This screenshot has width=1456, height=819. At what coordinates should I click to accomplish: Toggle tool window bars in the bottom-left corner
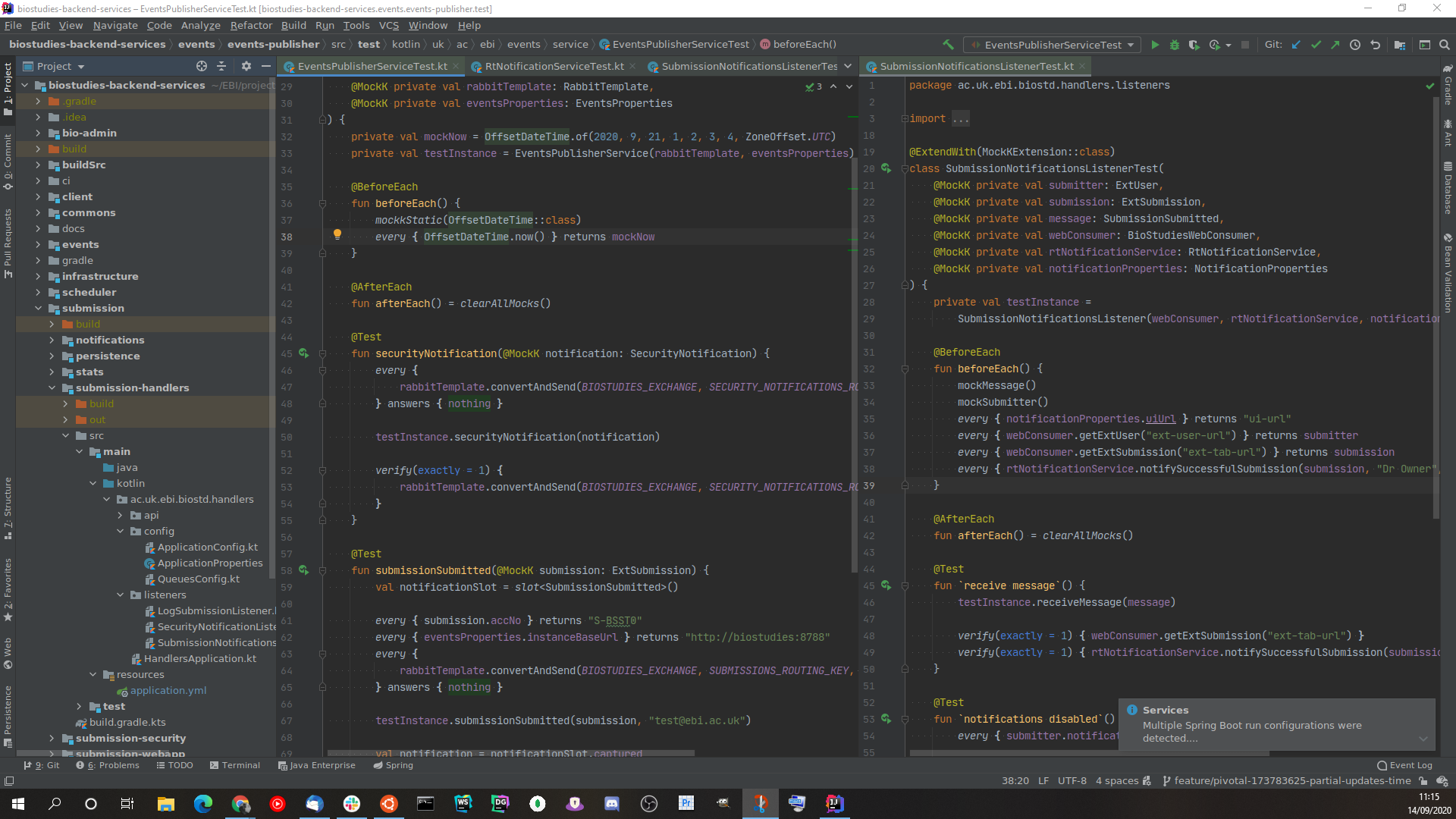[9, 780]
